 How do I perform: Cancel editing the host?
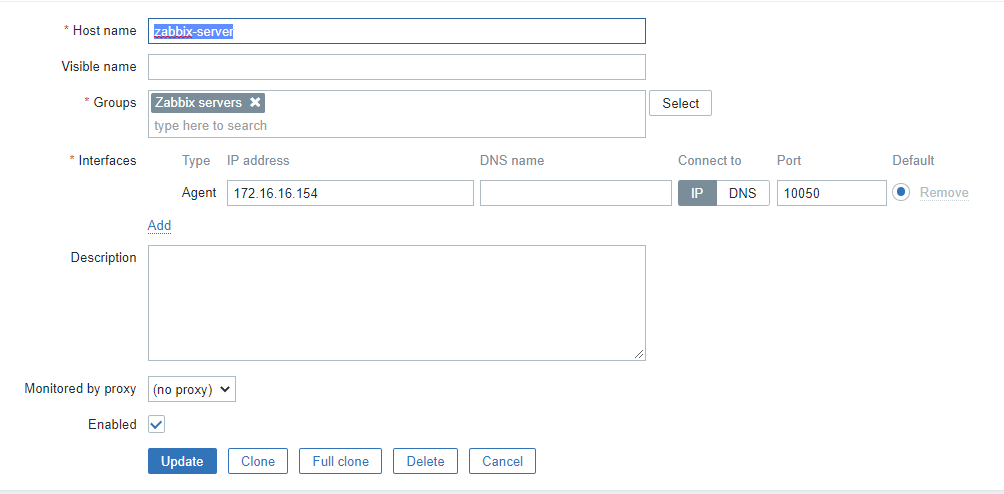(x=503, y=461)
